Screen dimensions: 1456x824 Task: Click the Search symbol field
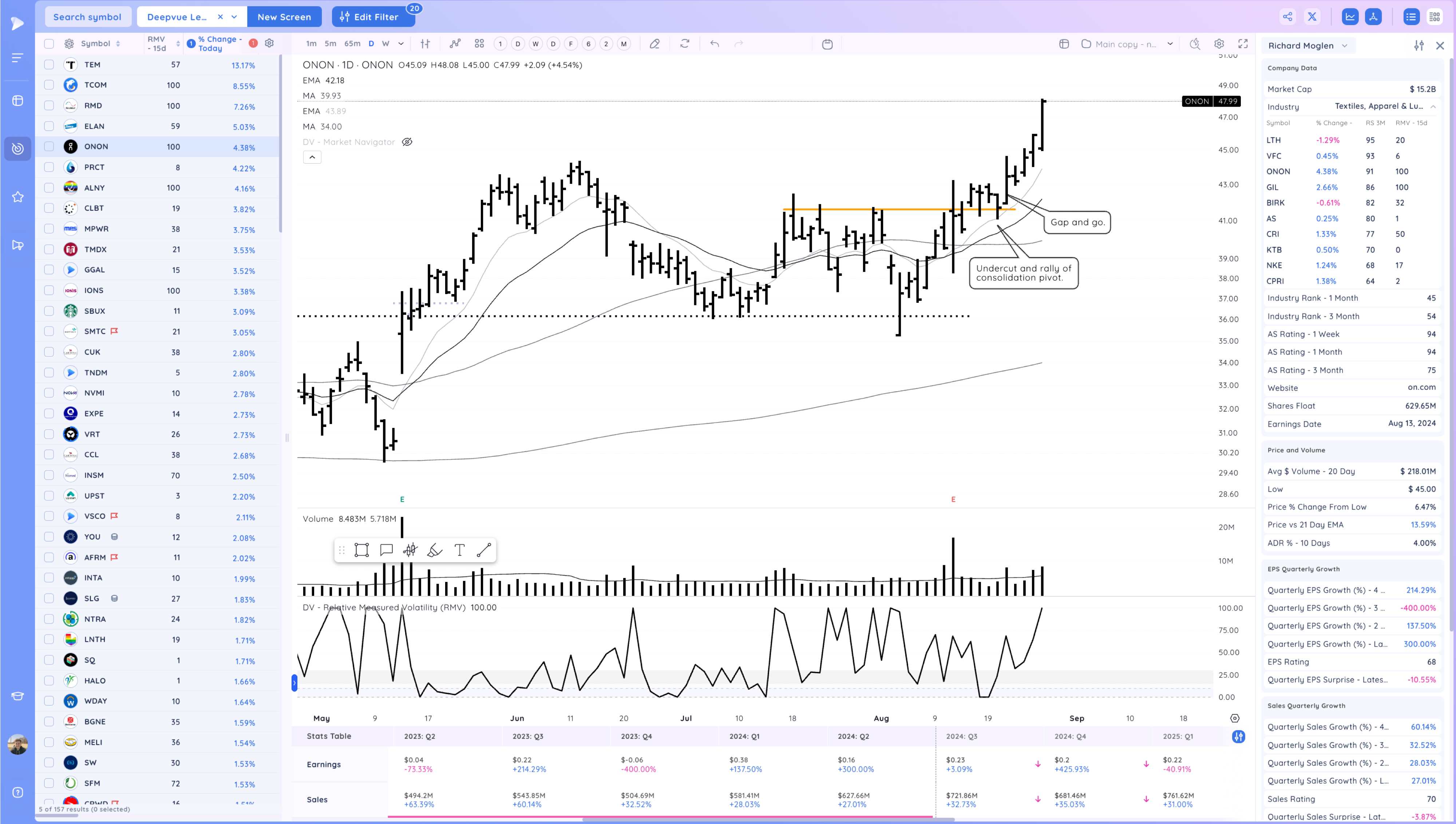coord(87,17)
